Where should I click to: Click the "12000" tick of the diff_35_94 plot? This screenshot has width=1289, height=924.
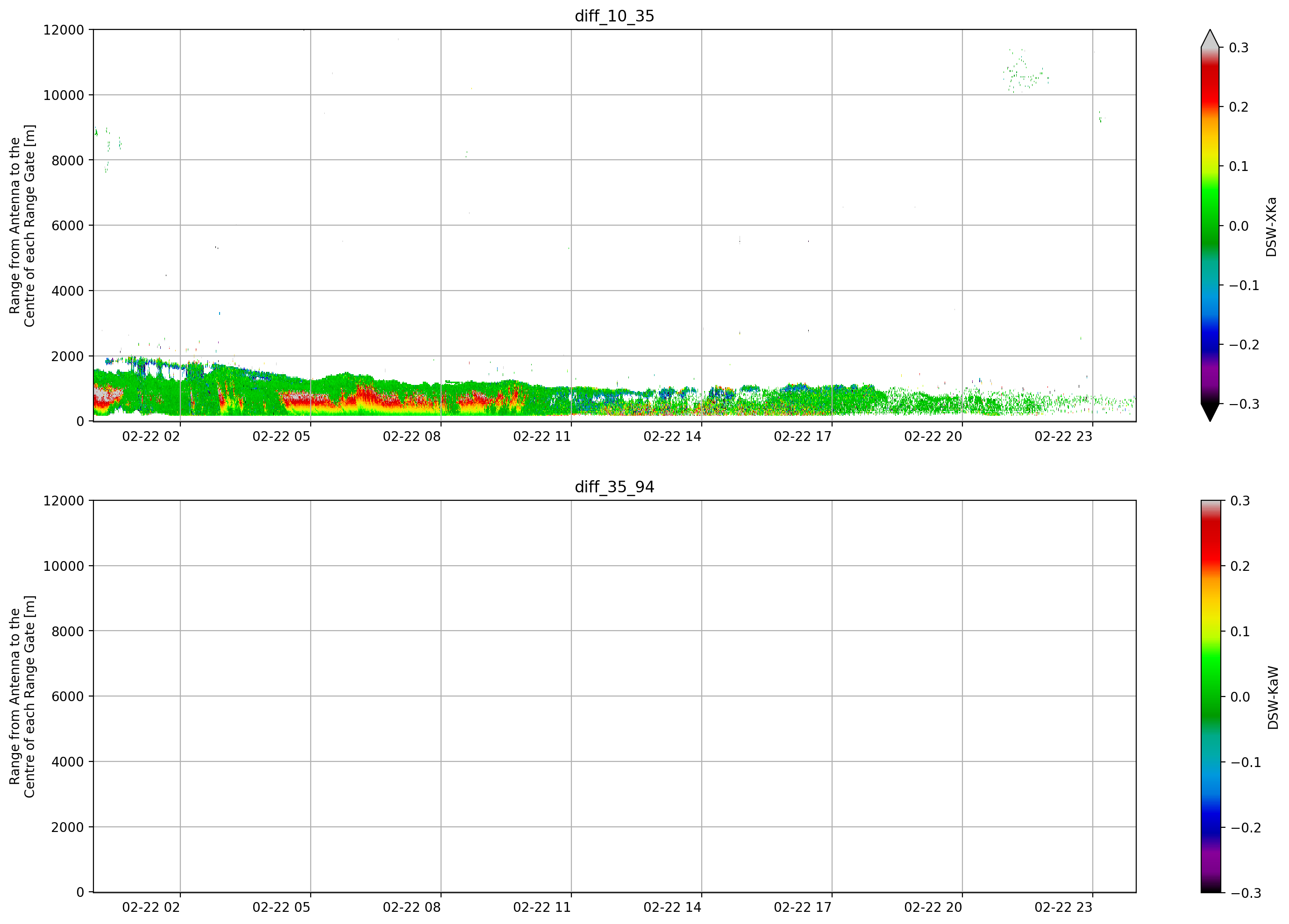click(x=64, y=501)
